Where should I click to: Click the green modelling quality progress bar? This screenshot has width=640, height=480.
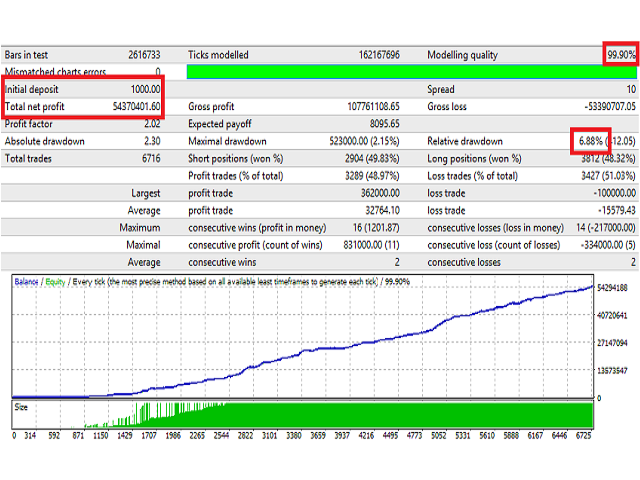[x=411, y=72]
